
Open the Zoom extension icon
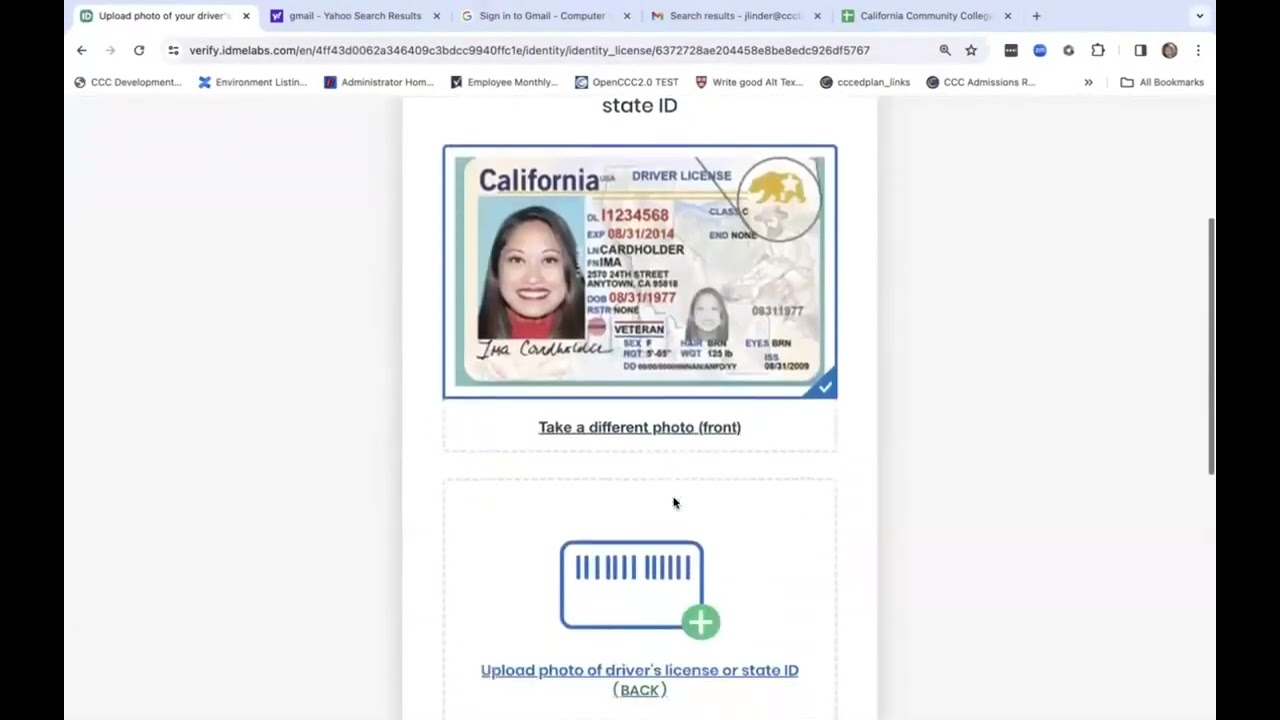[1040, 50]
